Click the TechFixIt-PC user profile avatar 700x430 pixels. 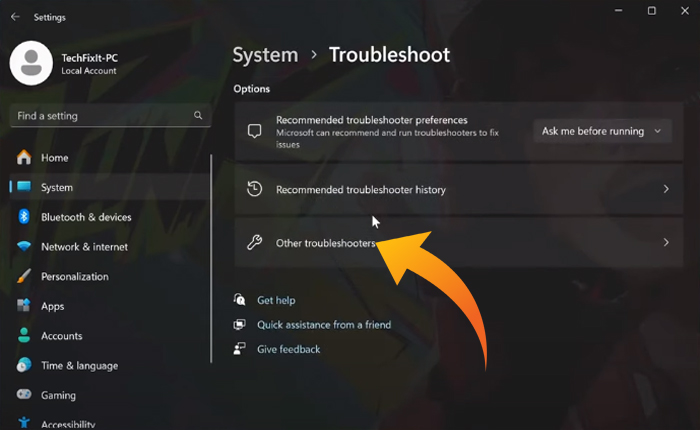point(31,64)
